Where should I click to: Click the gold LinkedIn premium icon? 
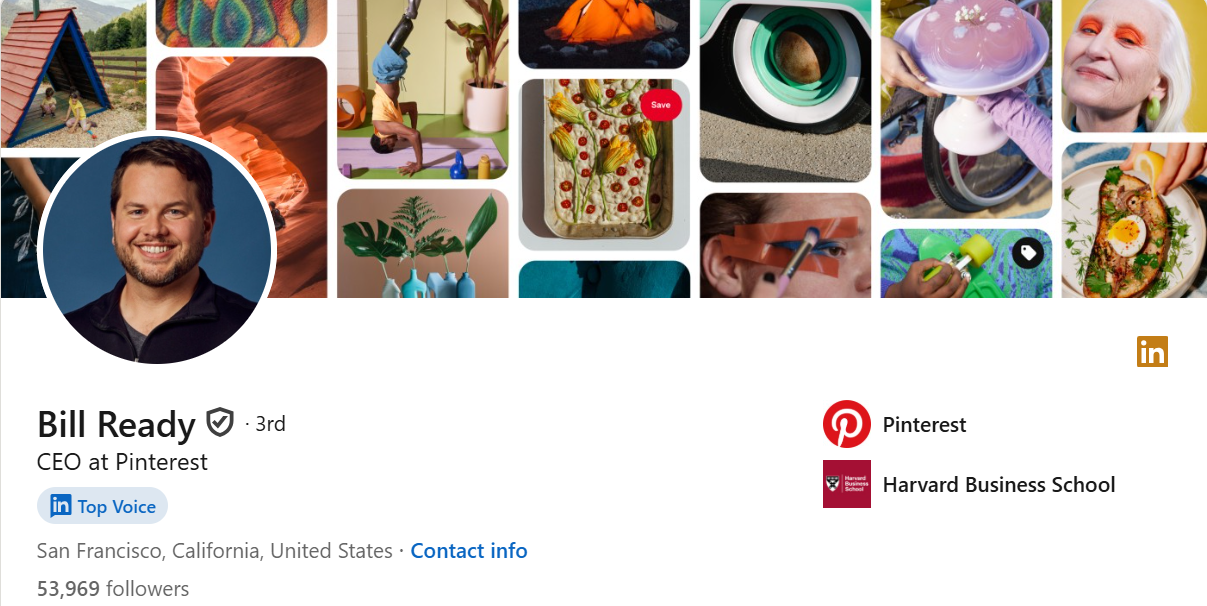(x=1152, y=352)
